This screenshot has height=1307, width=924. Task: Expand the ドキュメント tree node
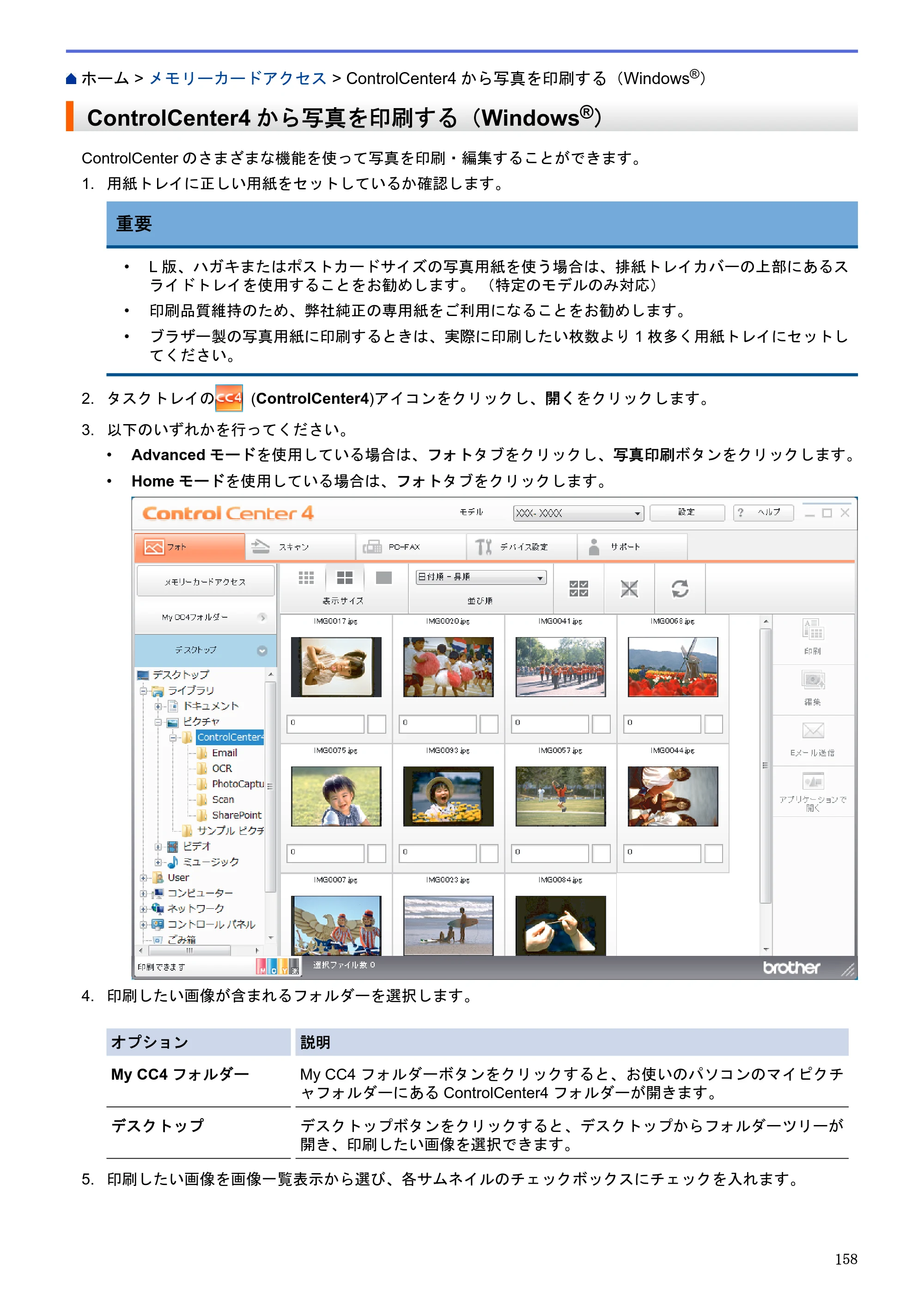(158, 706)
